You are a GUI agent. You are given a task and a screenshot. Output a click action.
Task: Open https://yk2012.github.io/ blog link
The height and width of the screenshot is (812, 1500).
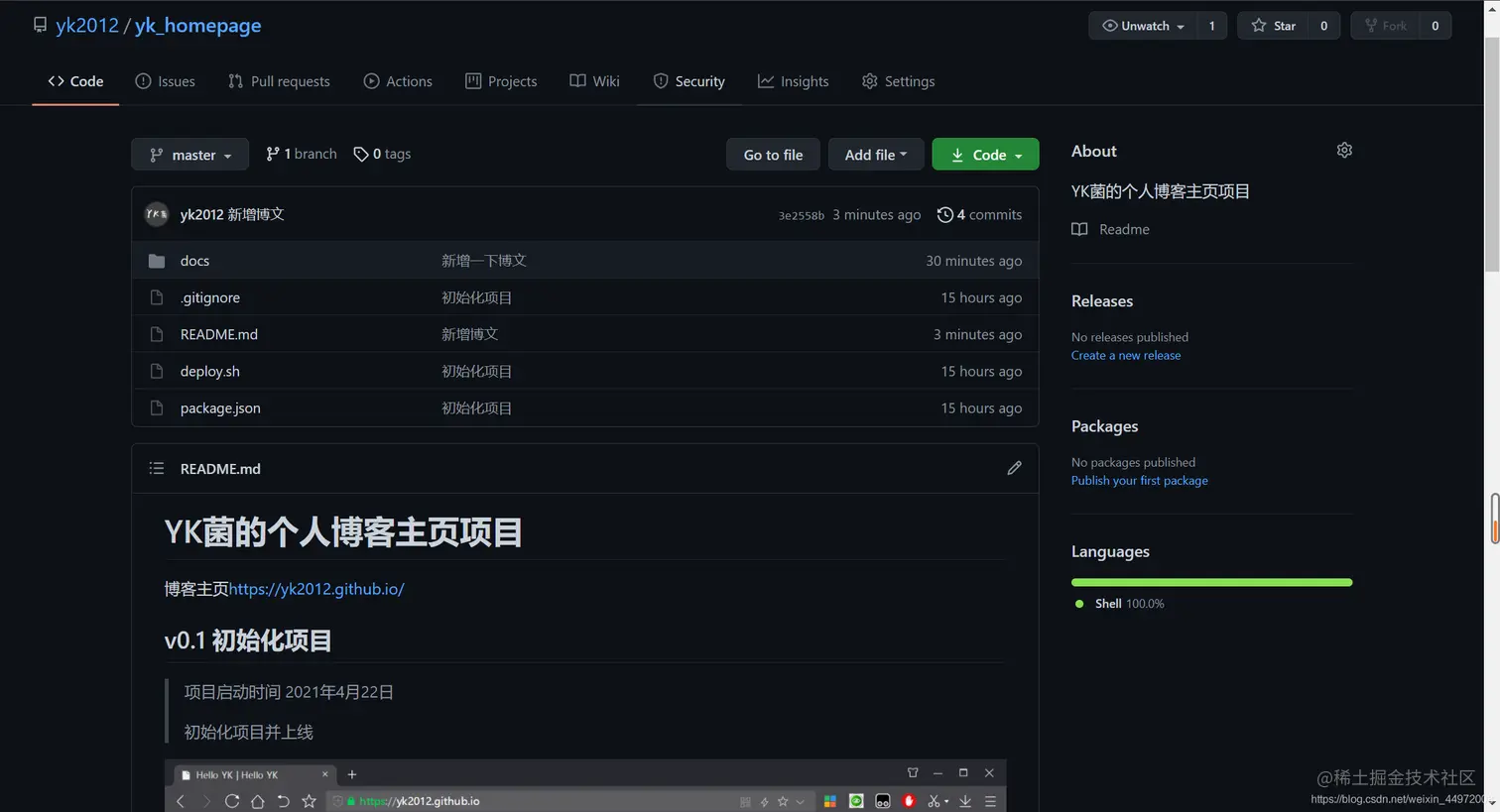(316, 589)
